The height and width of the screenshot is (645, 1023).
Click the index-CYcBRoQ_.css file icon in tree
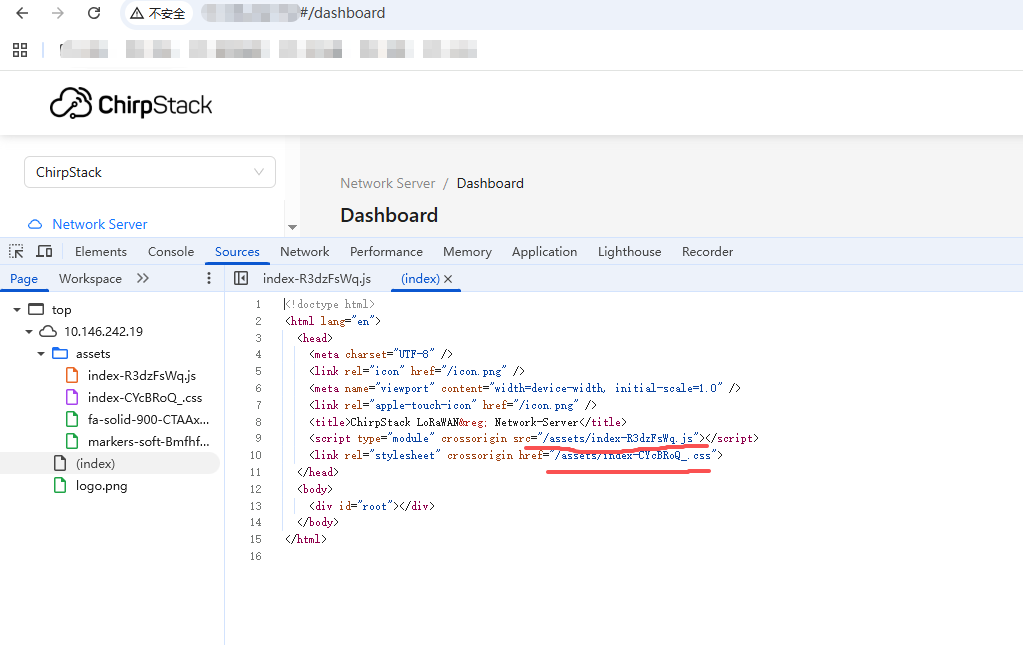72,398
